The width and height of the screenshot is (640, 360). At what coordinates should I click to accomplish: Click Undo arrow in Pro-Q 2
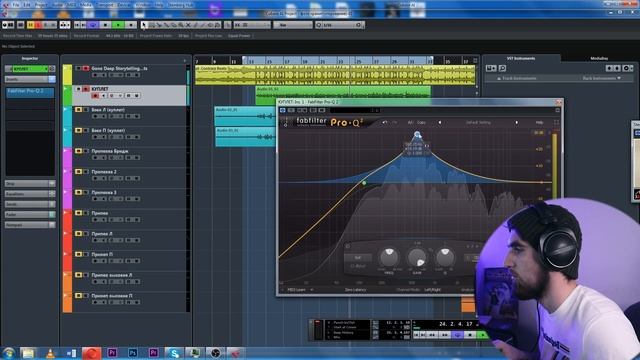point(384,122)
